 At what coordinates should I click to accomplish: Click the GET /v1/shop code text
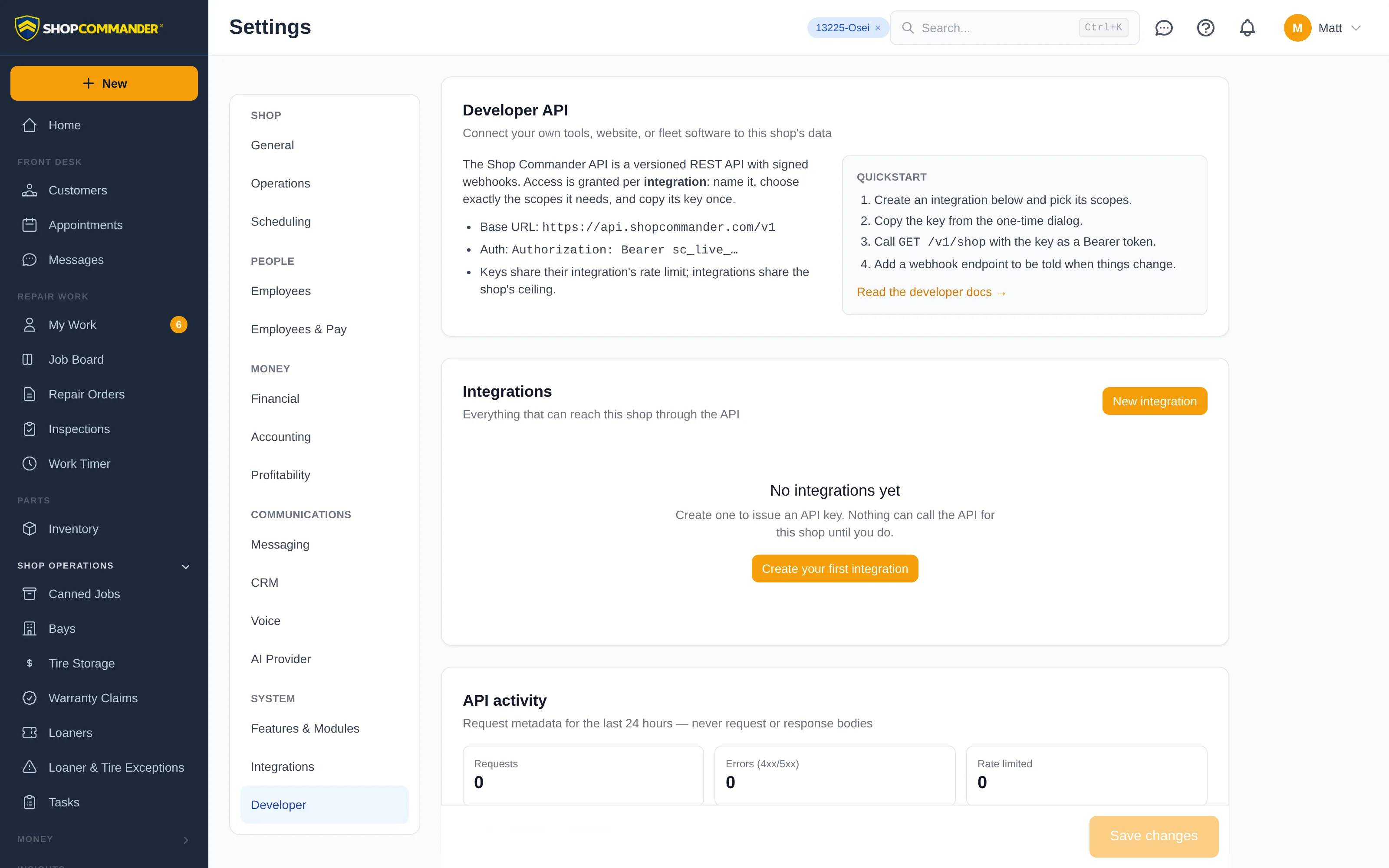pyautogui.click(x=942, y=242)
